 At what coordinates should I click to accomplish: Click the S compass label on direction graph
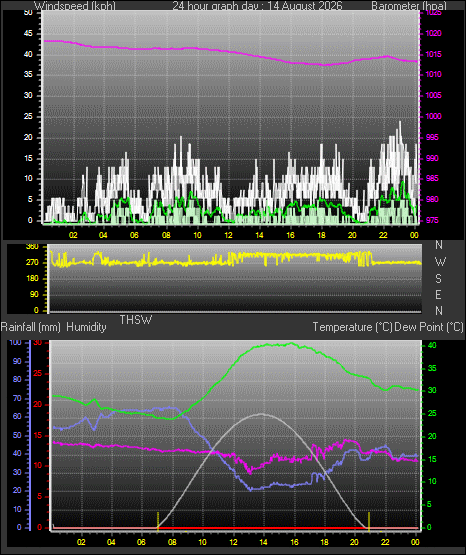point(439,279)
